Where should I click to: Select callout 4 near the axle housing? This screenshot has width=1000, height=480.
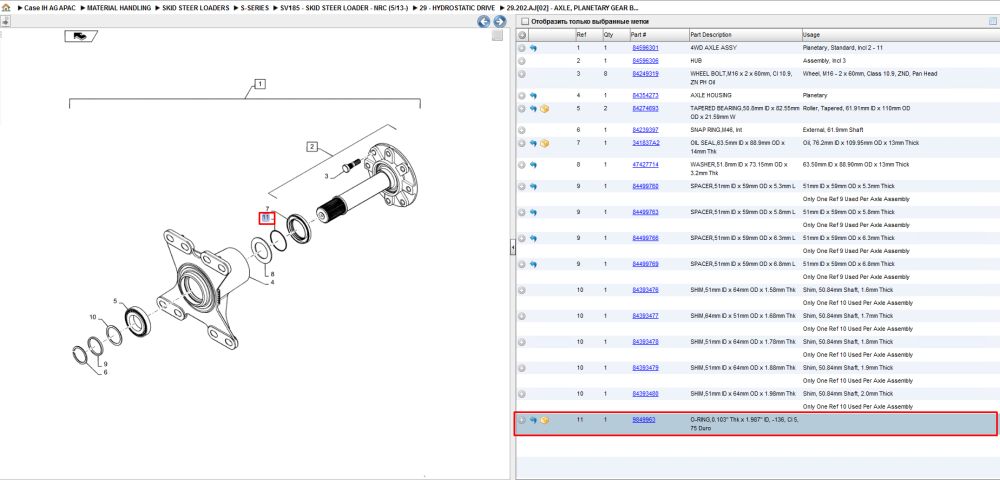272,282
